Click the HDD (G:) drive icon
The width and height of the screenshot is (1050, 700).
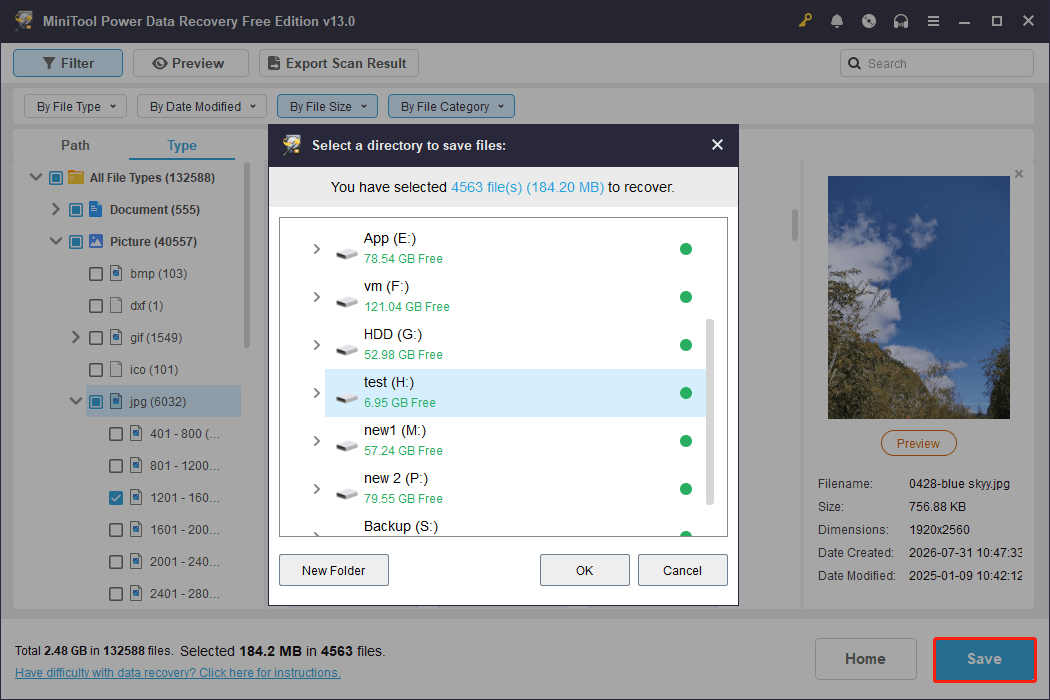pyautogui.click(x=346, y=350)
